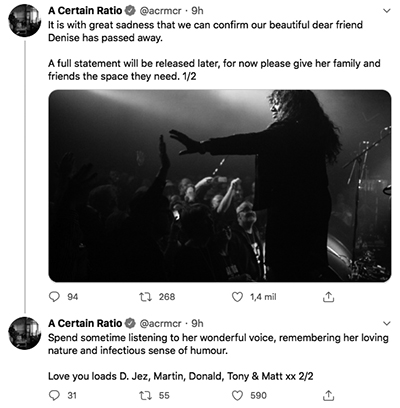Open the first tweet's chevron options menu
This screenshot has width=400, height=408.
387,11
